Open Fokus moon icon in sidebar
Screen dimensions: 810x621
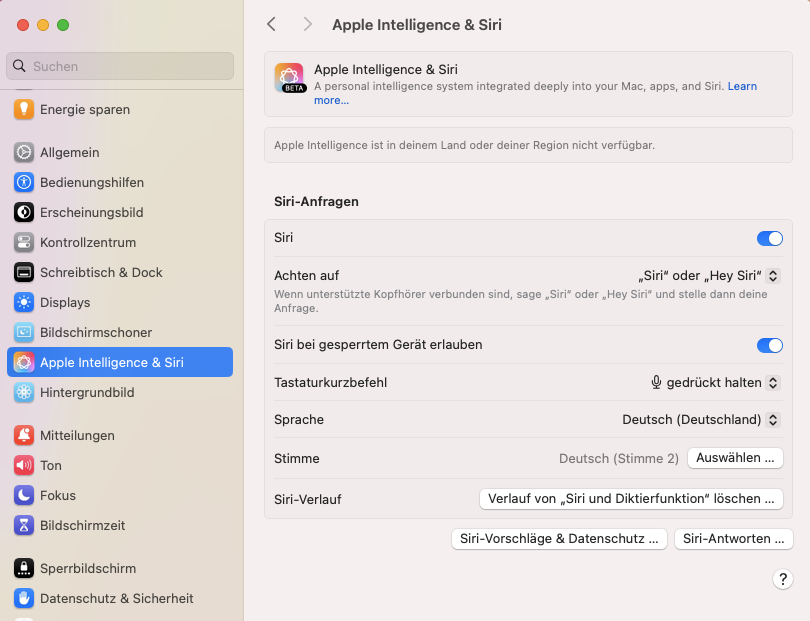point(24,495)
